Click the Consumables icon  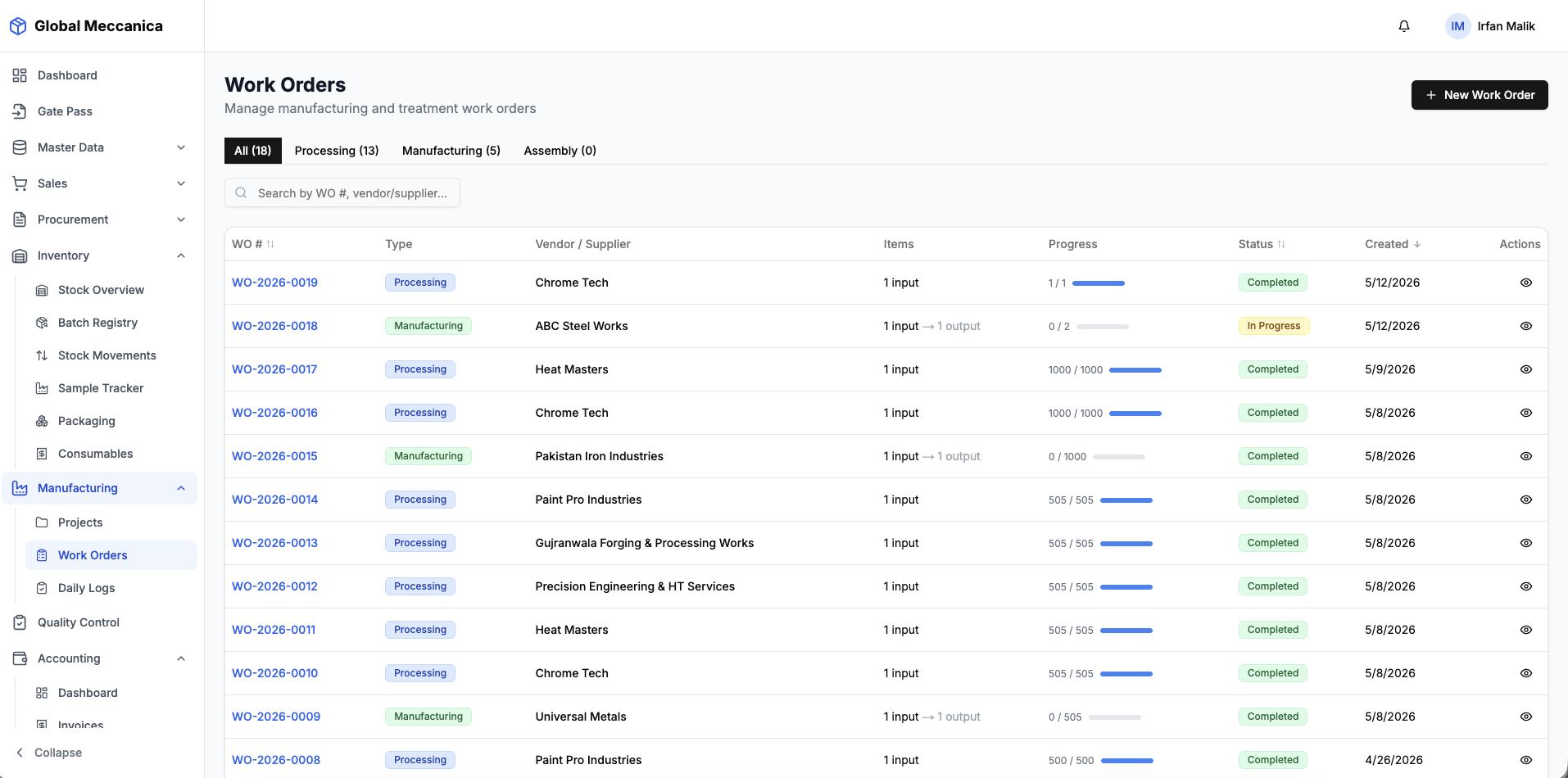point(42,454)
